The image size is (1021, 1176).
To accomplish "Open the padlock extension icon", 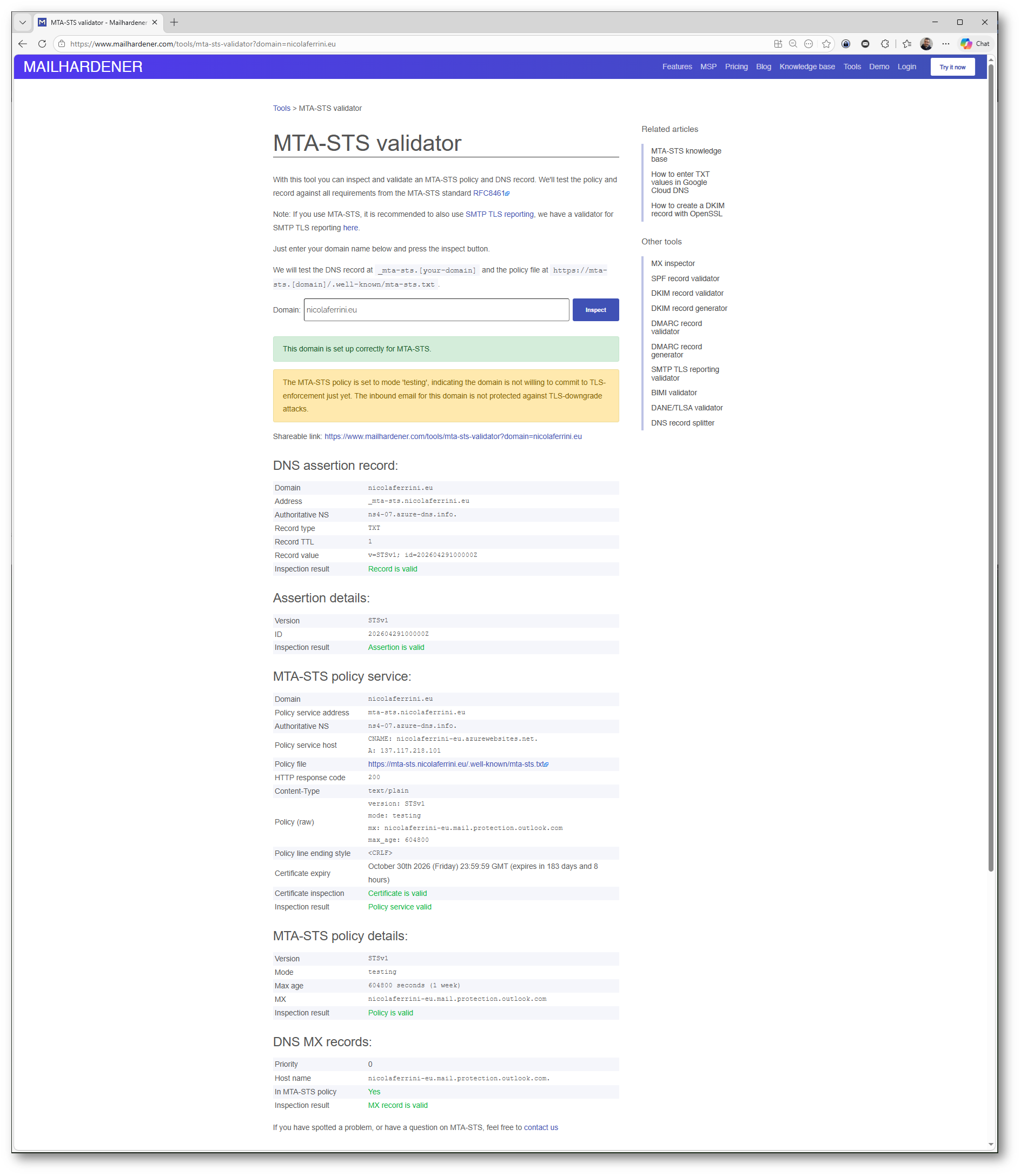I will click(x=846, y=44).
